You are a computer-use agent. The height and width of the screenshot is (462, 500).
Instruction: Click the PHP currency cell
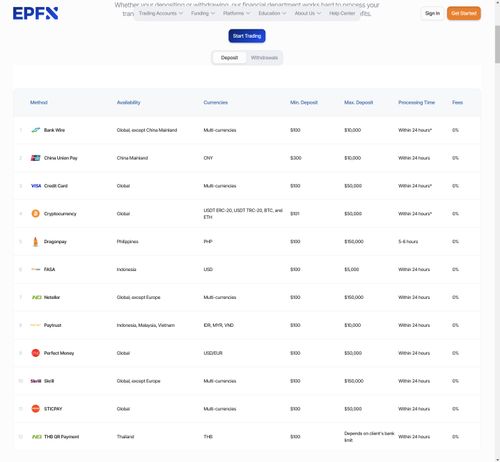coord(208,242)
